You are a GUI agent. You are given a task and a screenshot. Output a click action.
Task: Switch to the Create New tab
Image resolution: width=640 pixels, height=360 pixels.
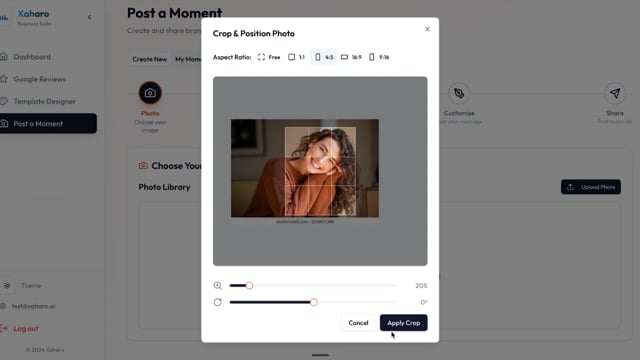[x=149, y=59]
